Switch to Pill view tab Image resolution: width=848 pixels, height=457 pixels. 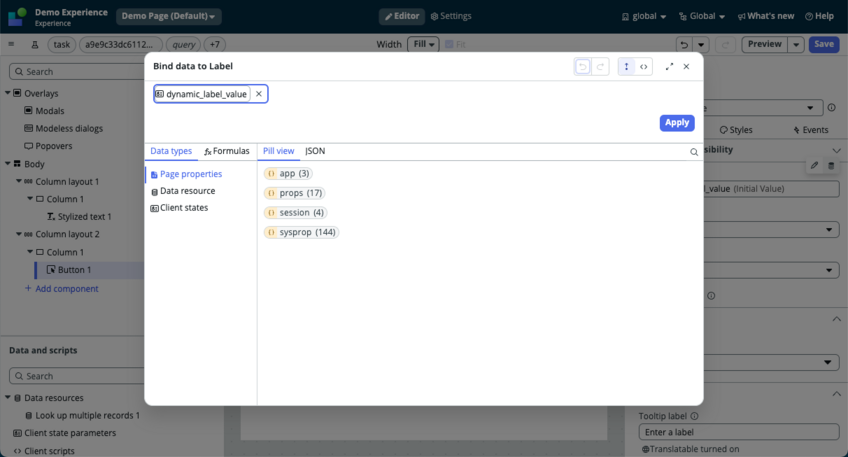pyautogui.click(x=279, y=151)
